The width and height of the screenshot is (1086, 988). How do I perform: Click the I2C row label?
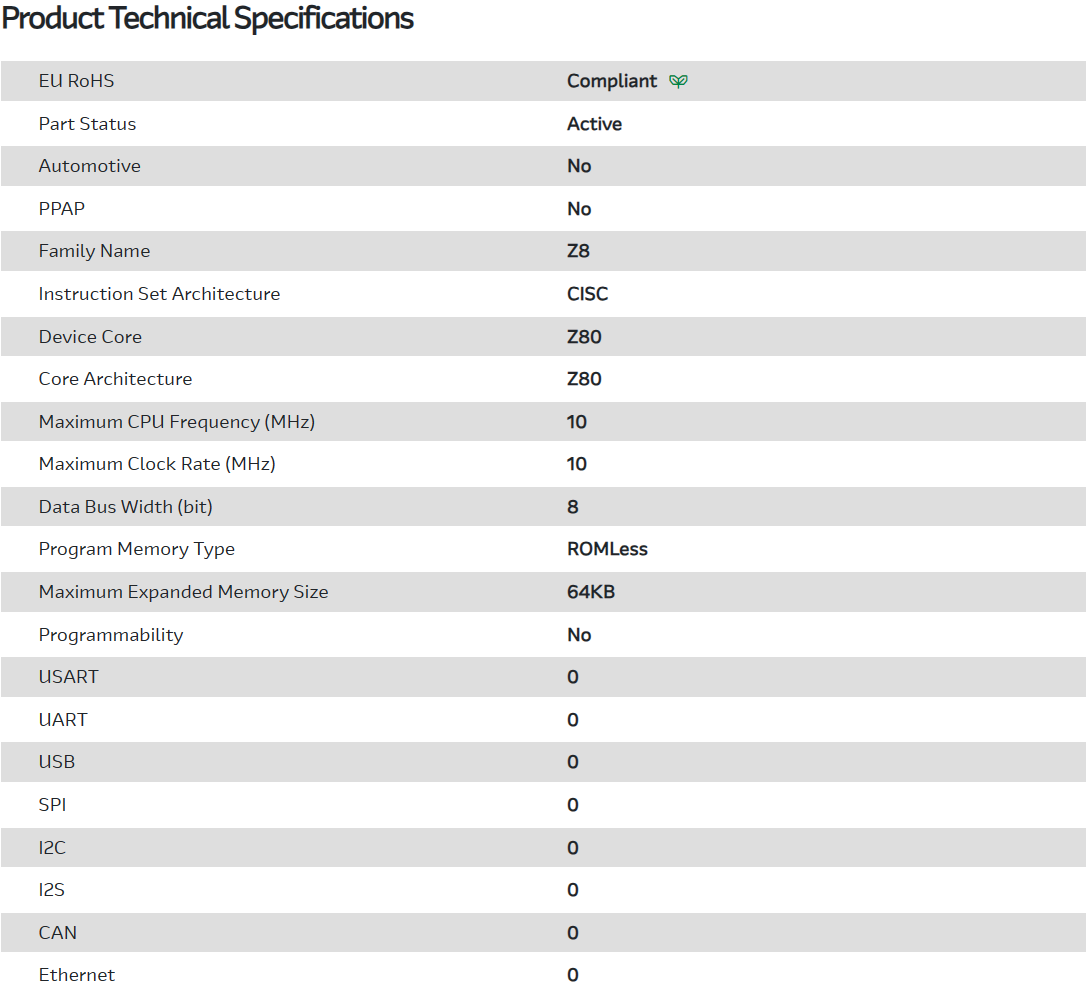(52, 848)
